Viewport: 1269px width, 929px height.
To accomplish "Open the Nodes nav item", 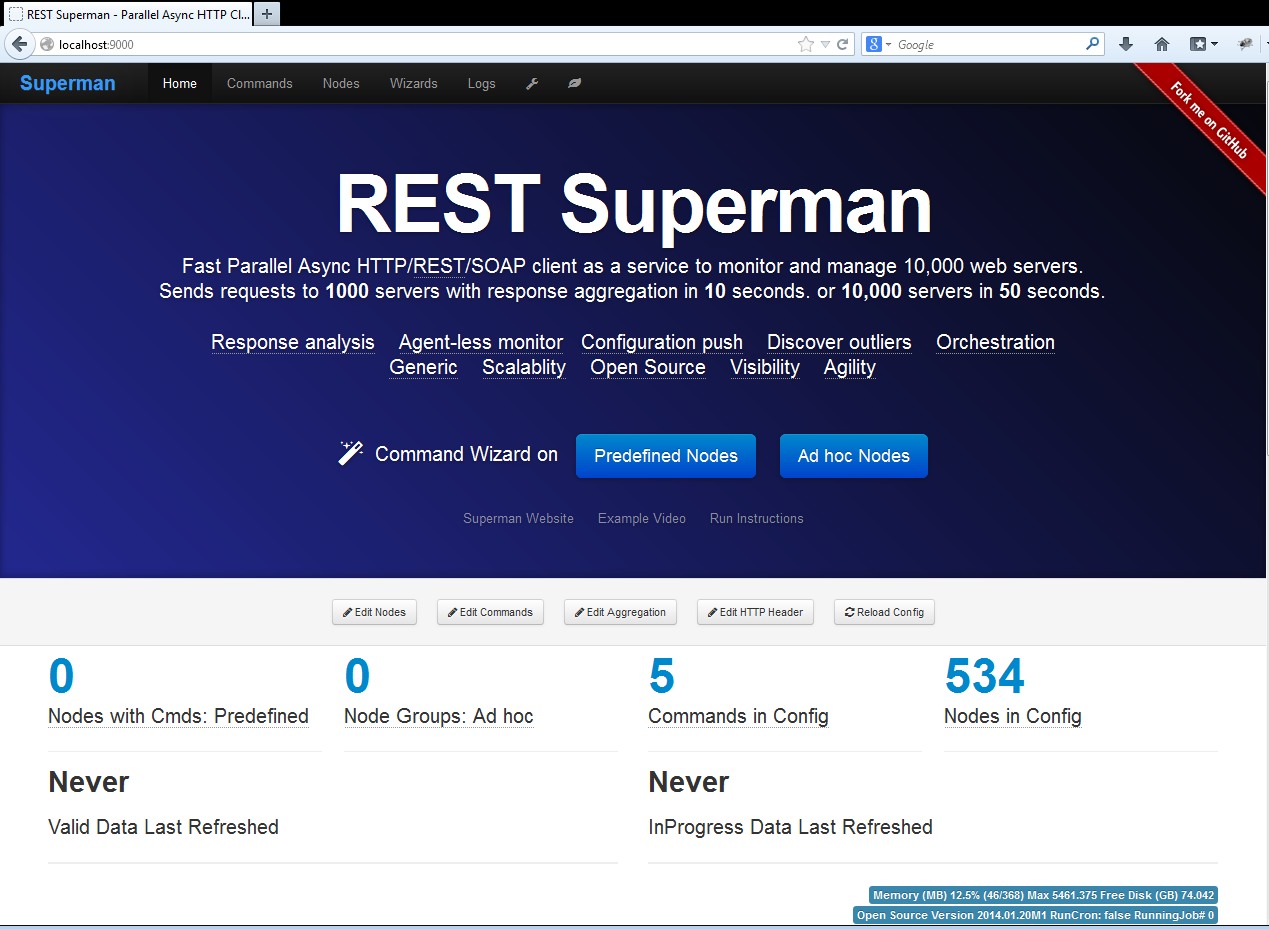I will 341,83.
